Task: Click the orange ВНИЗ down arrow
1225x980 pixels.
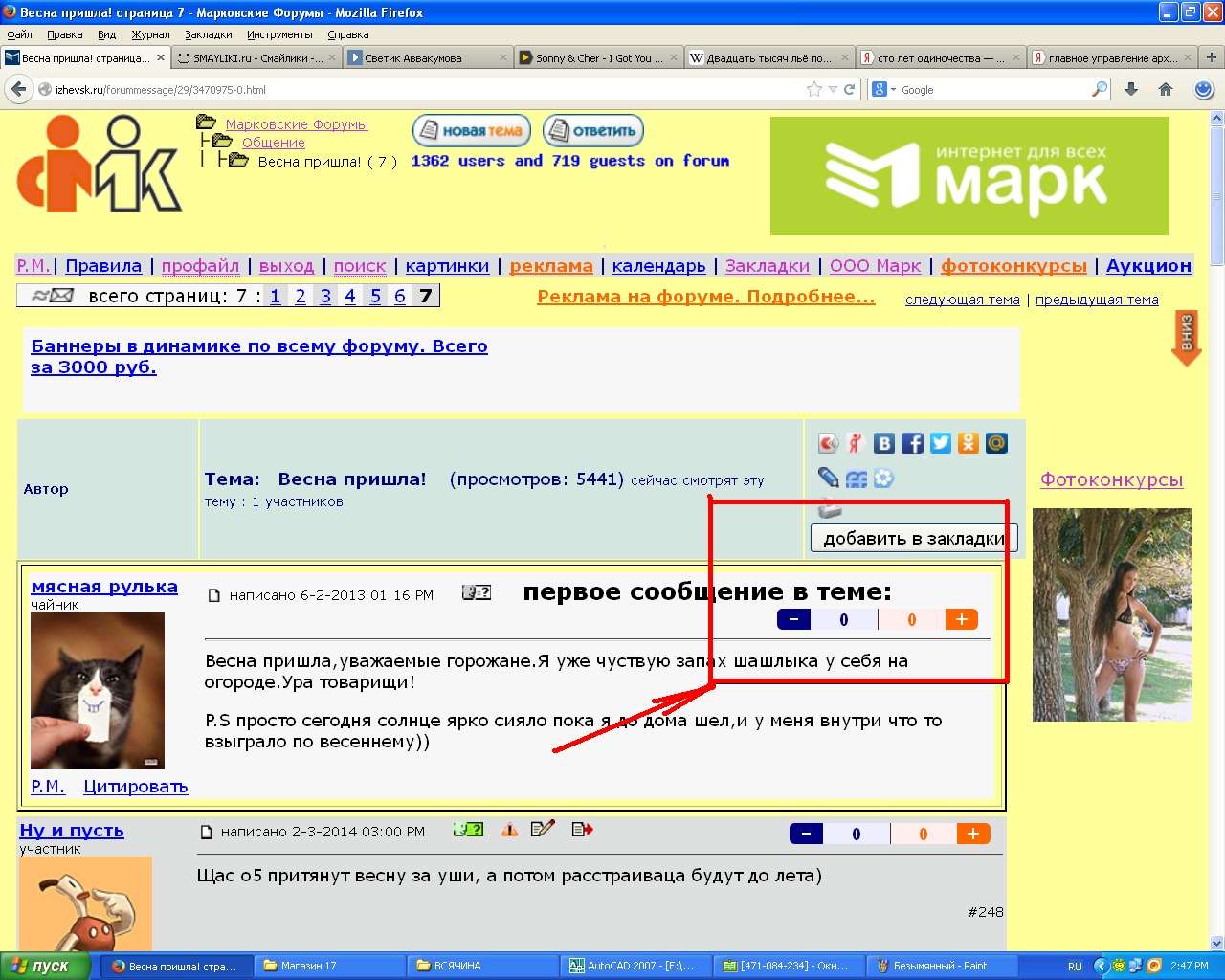Action: tap(1187, 338)
